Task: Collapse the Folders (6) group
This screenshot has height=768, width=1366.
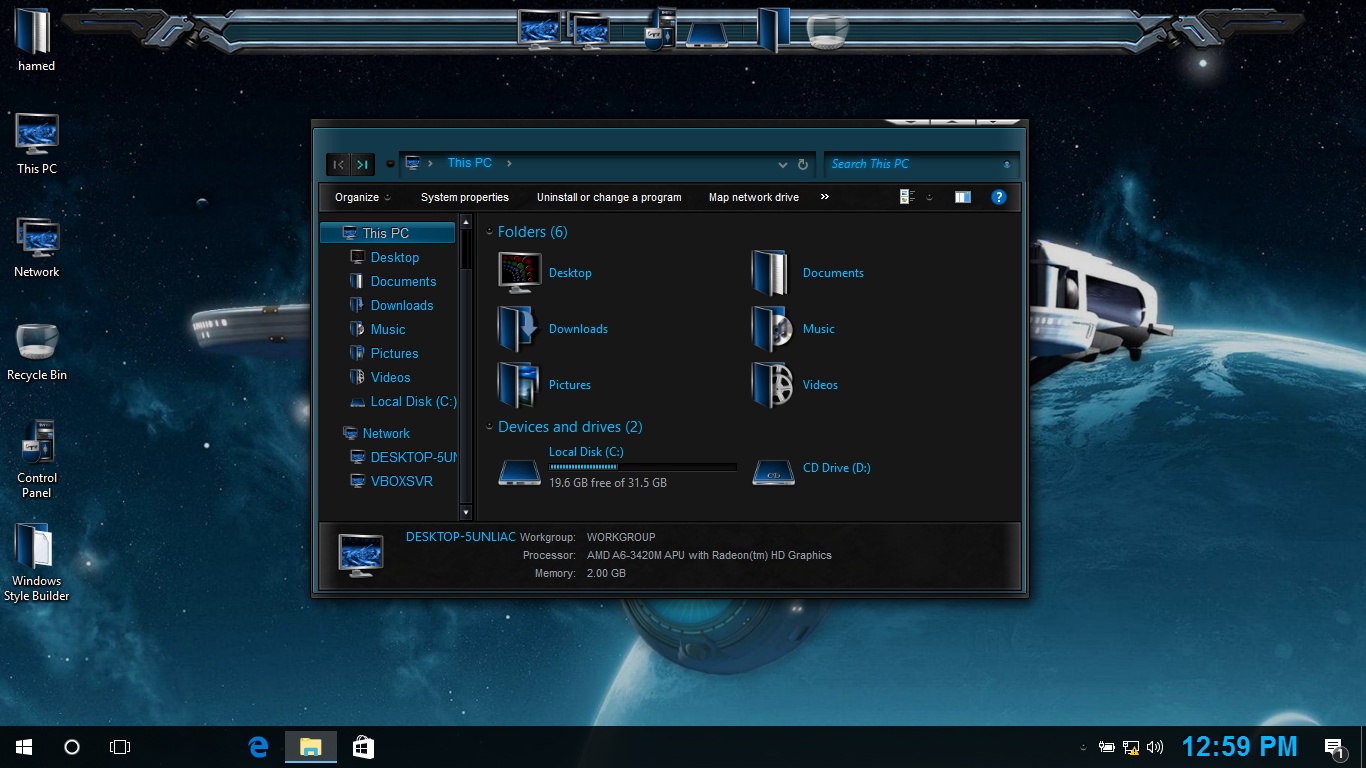Action: 489,232
